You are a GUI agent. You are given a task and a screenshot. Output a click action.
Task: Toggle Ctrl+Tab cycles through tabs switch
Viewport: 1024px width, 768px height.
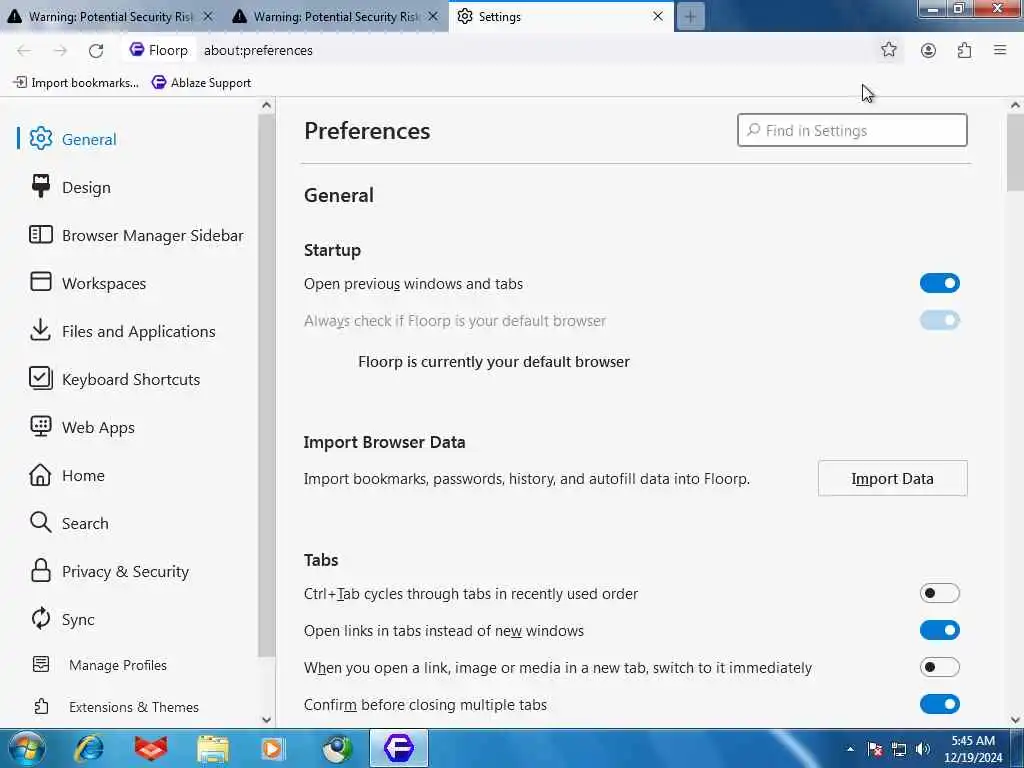939,593
